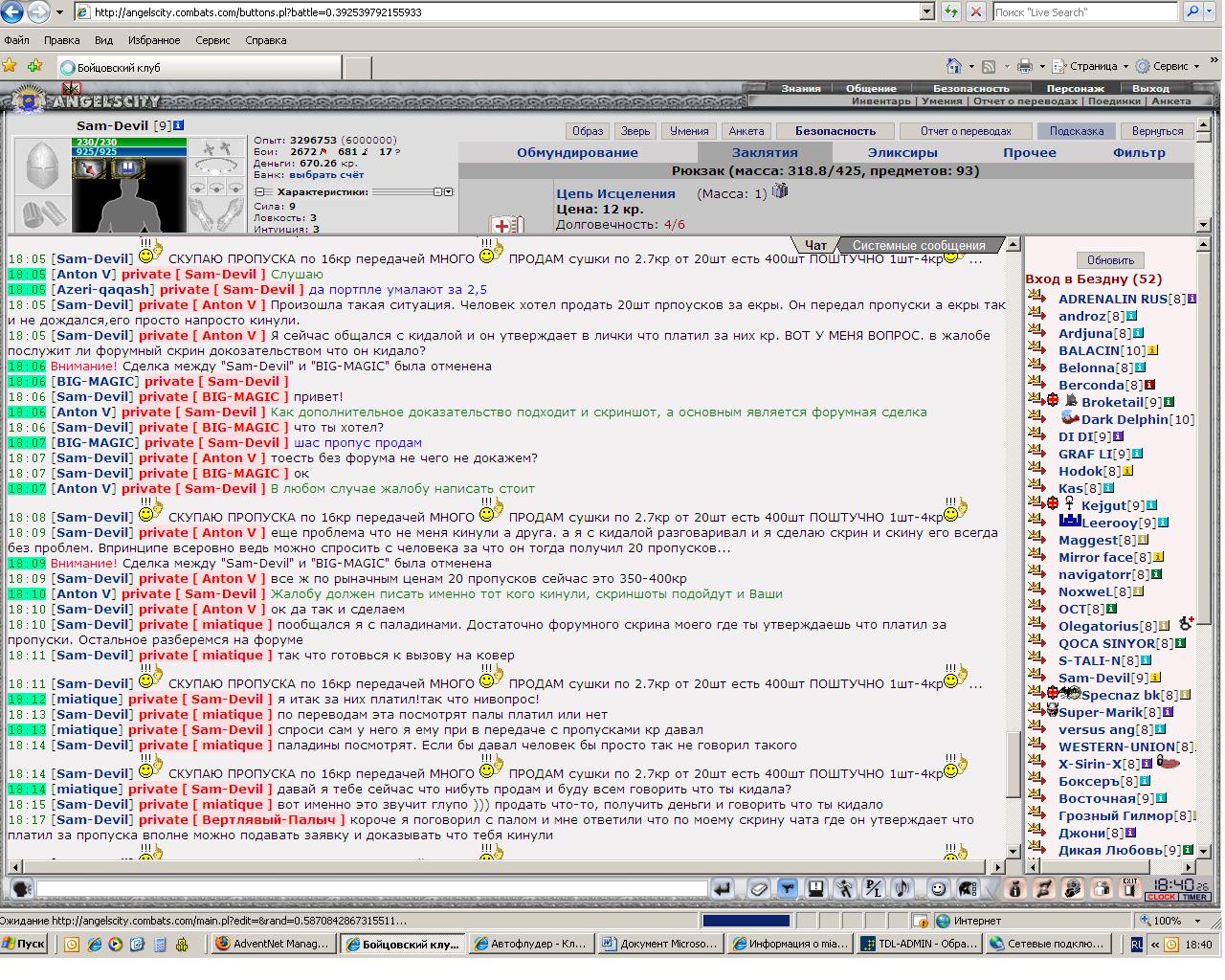The width and height of the screenshot is (1225, 980).
Task: Open the browser address bar dropdown
Action: (926, 11)
